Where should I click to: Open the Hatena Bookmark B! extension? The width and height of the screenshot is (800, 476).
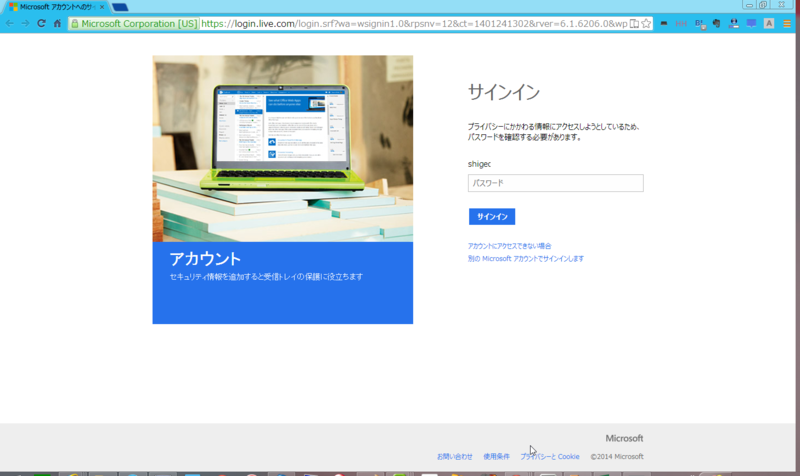[x=700, y=24]
